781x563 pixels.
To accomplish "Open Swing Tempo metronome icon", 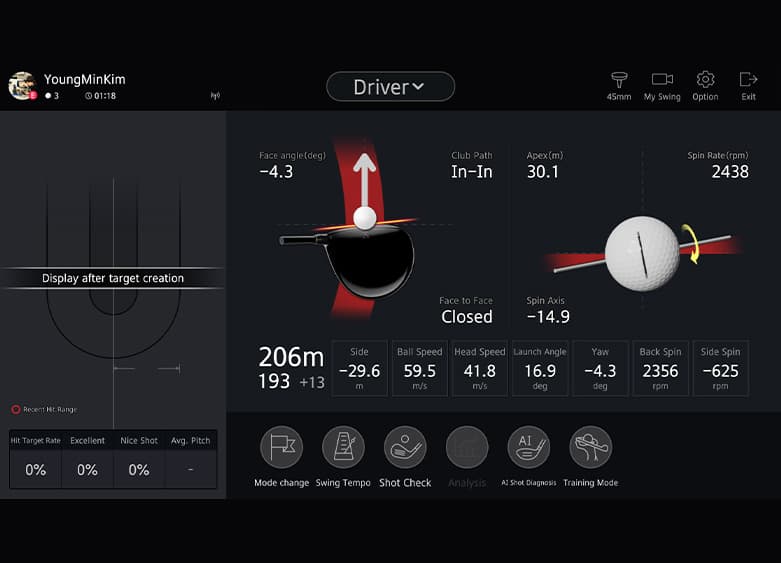I will point(343,447).
